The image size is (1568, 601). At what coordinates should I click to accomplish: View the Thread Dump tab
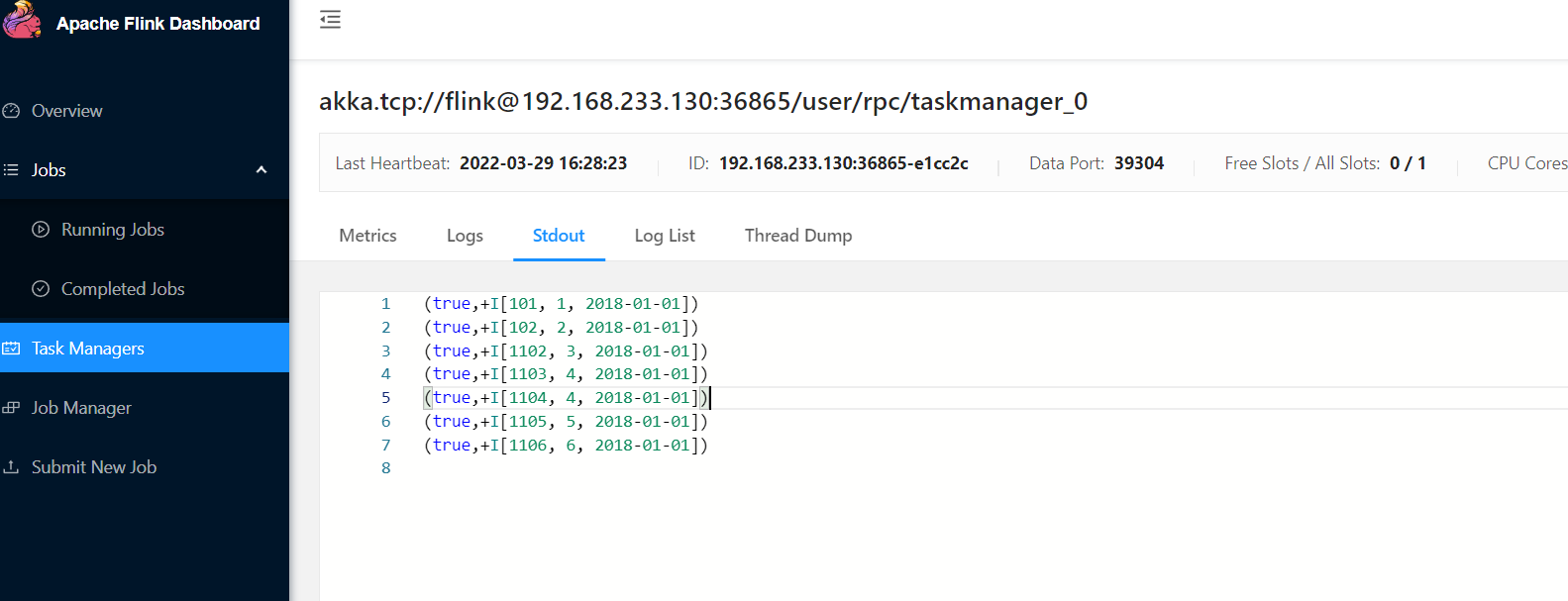coord(798,236)
